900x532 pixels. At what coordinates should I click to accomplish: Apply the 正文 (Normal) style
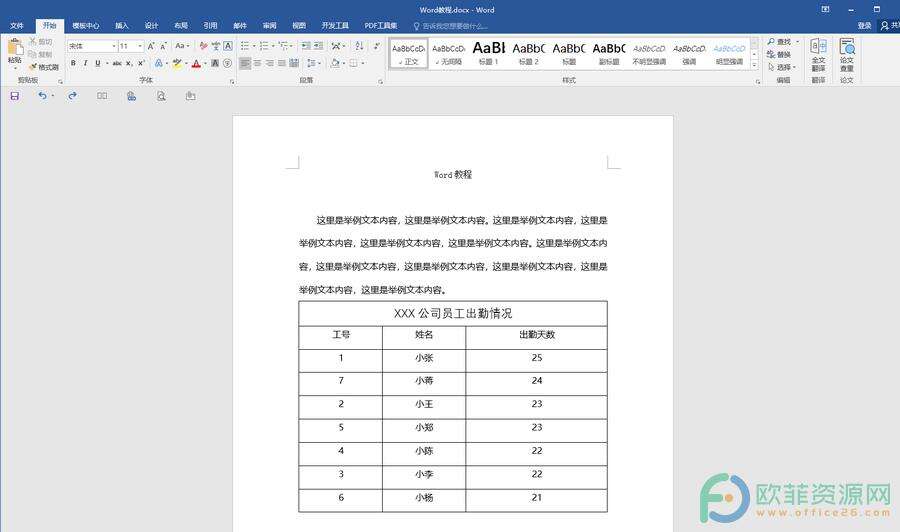[x=409, y=54]
